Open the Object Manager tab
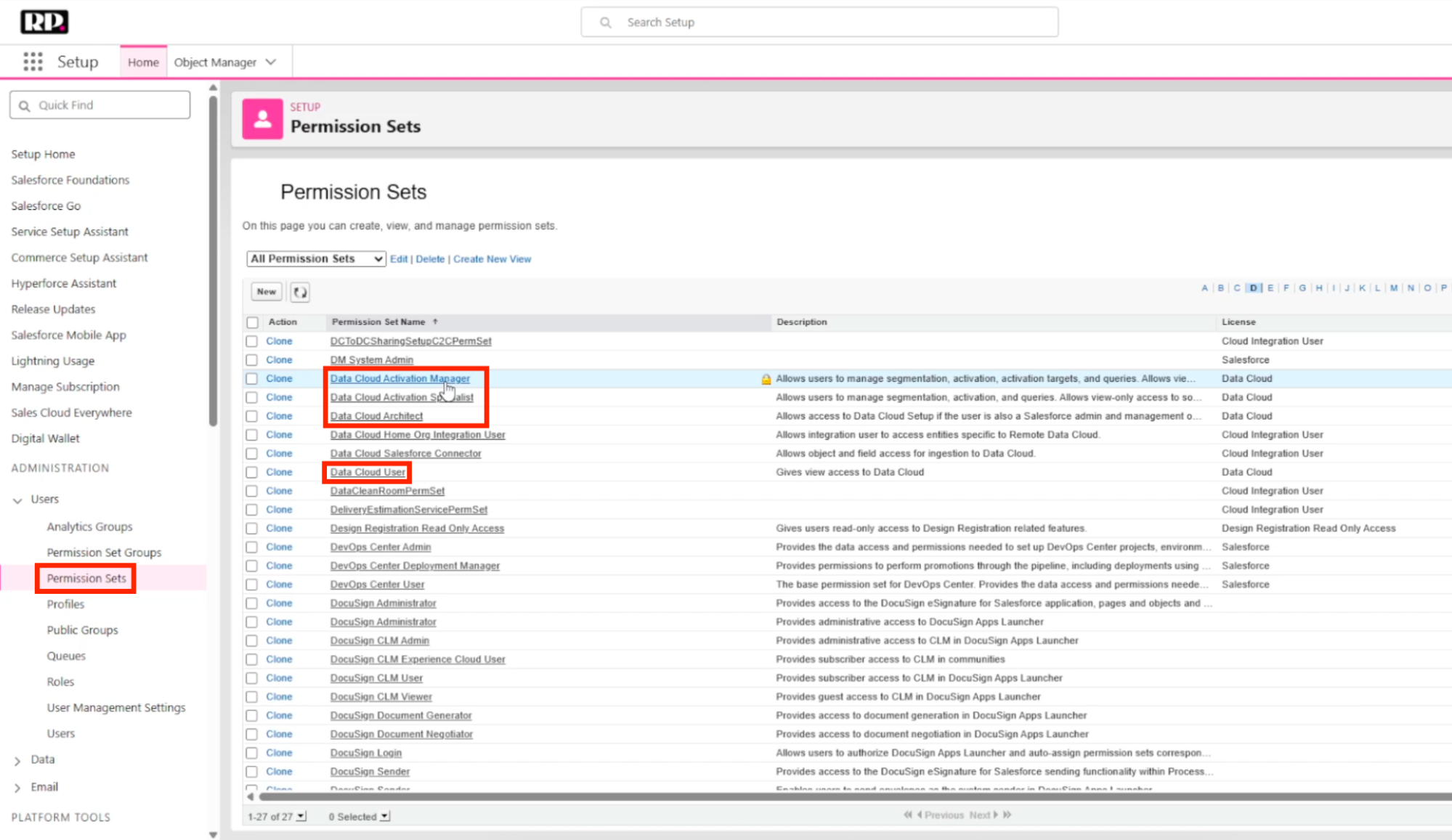This screenshot has width=1452, height=840. click(x=215, y=62)
